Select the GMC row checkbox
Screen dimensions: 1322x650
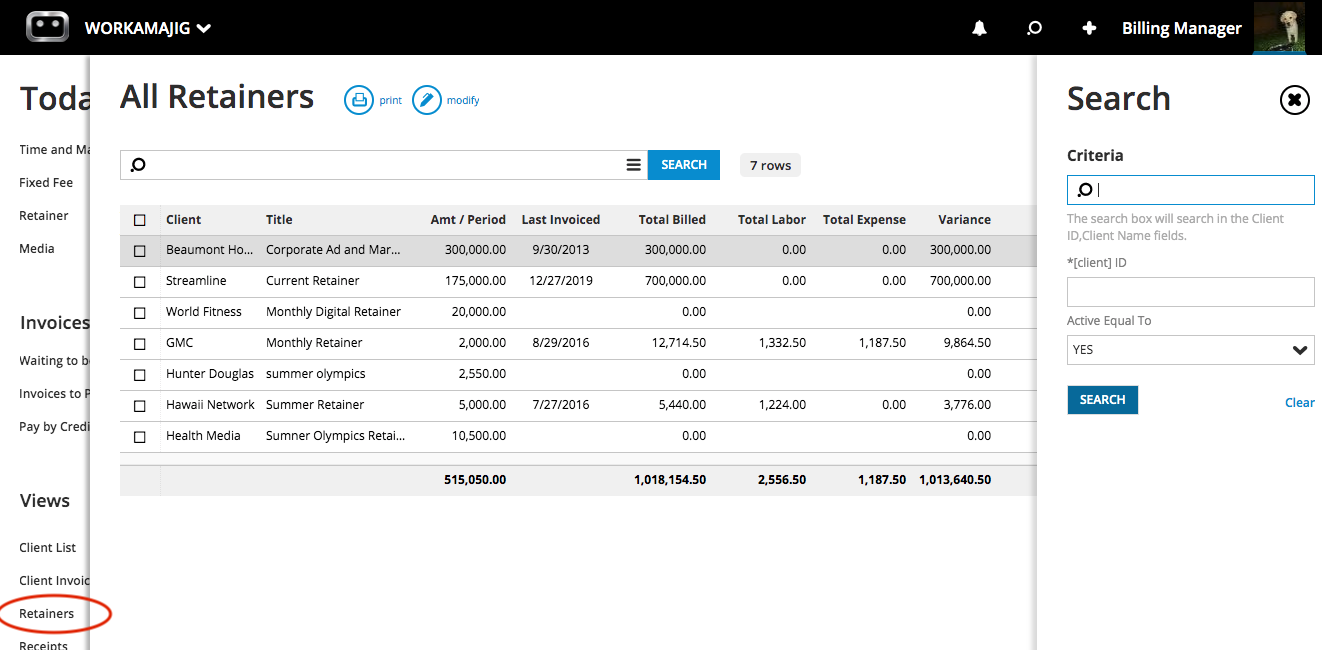point(140,344)
